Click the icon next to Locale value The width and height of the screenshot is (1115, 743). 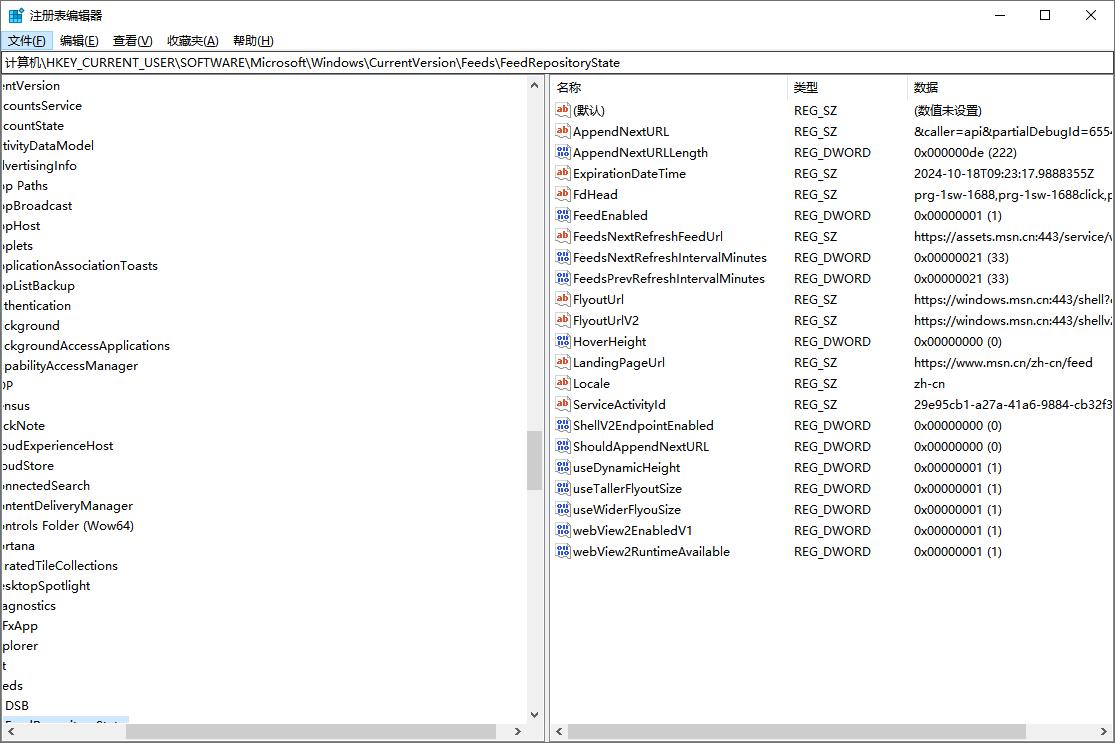[x=563, y=383]
